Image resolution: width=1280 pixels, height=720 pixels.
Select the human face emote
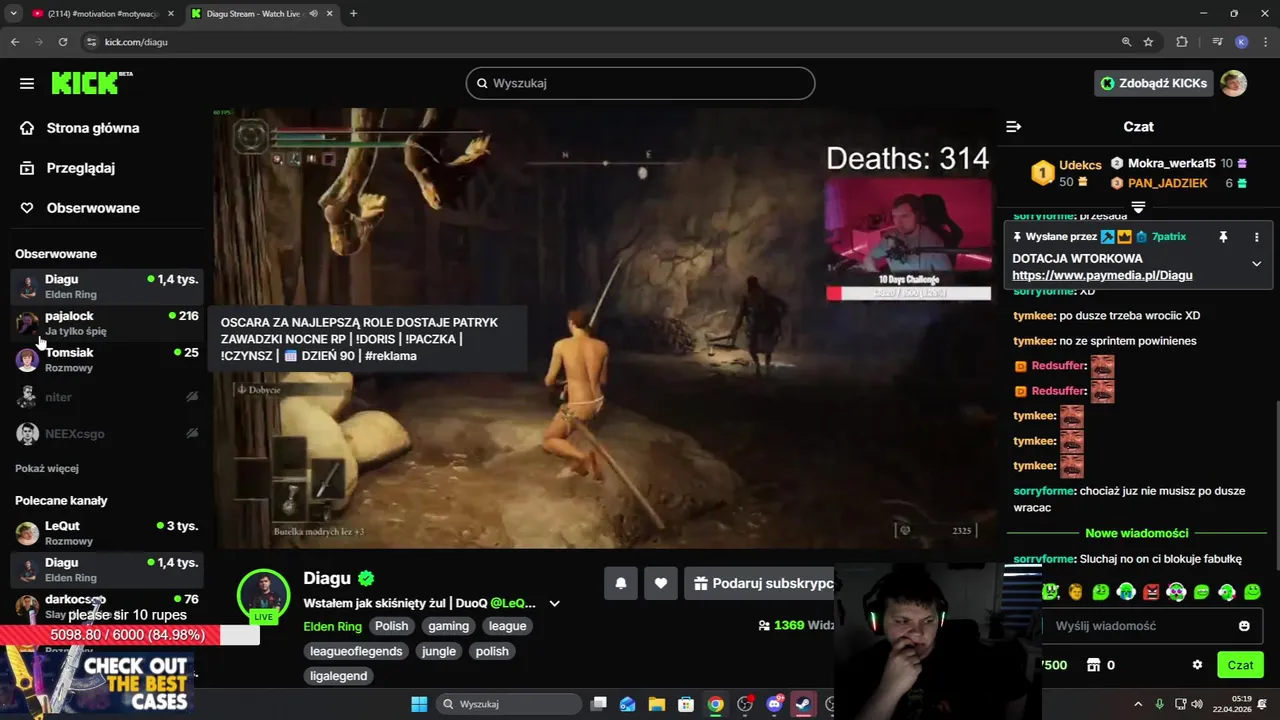1076,592
